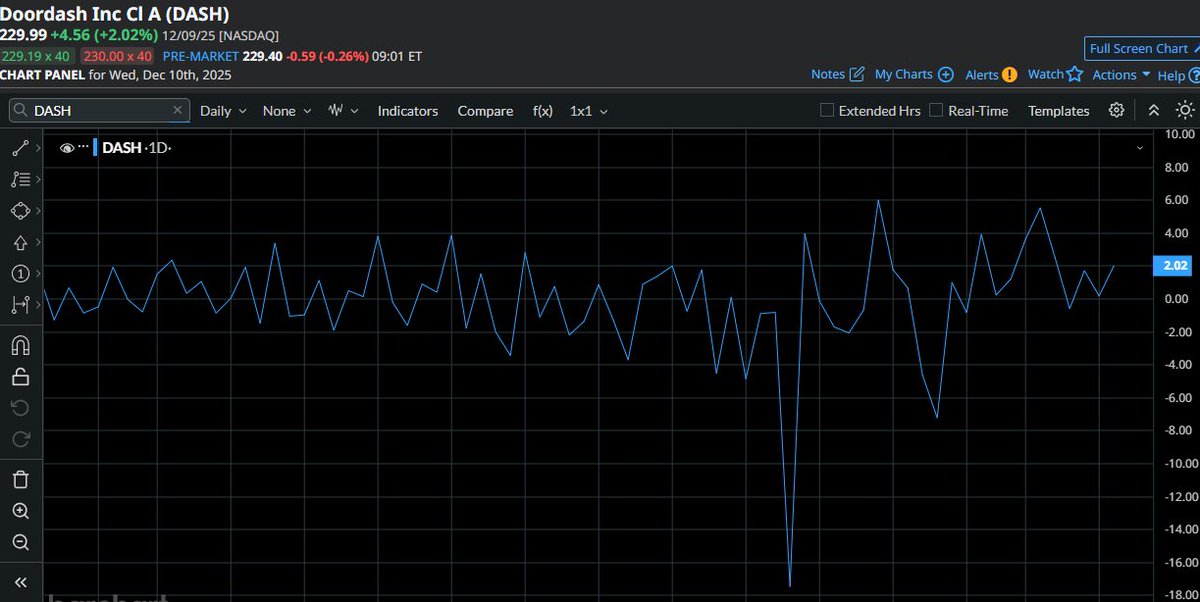Delete drawings with the trash icon

(20, 479)
